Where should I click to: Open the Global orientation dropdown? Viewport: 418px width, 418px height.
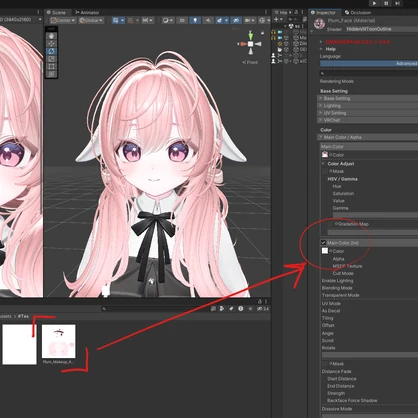(x=92, y=20)
